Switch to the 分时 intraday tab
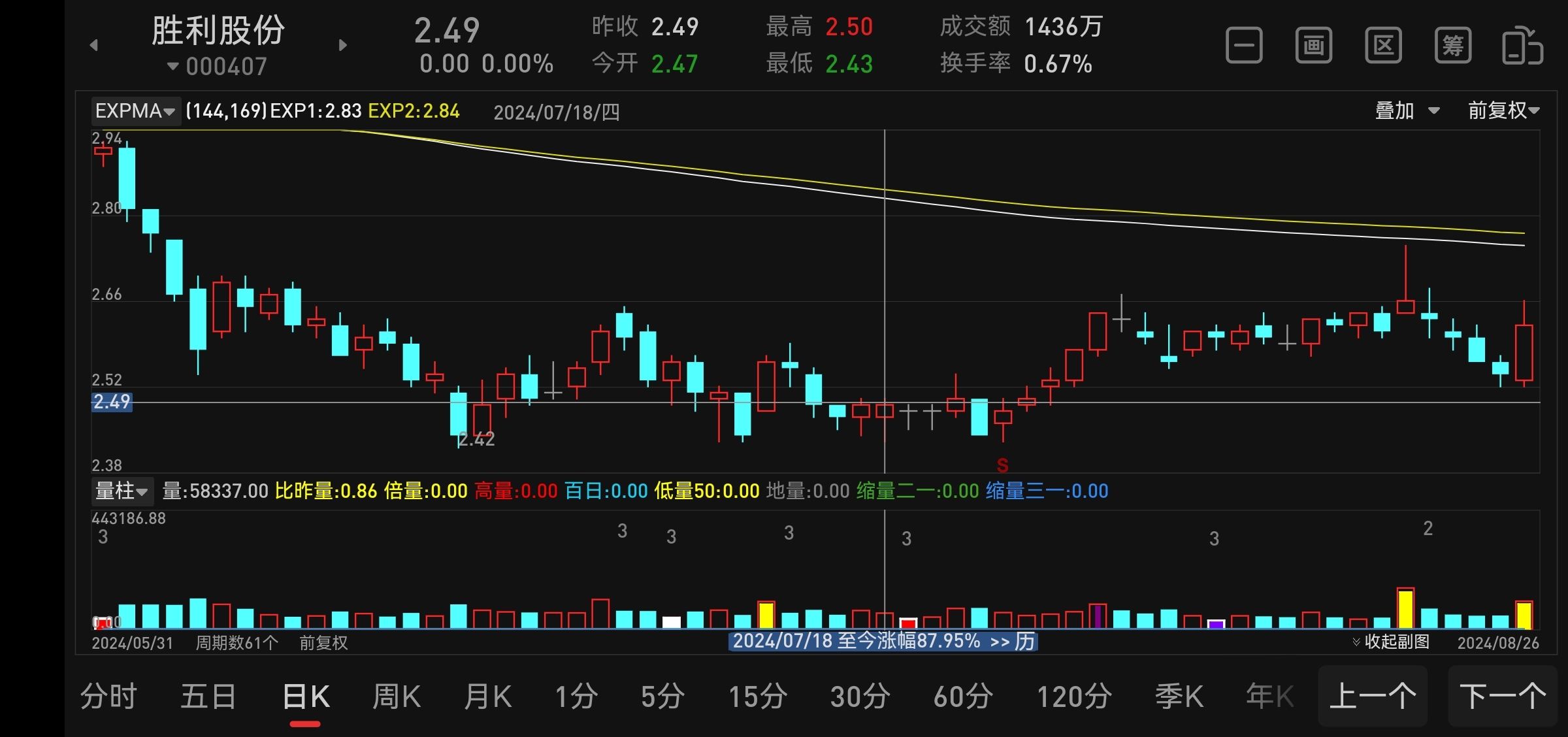The image size is (1568, 737). point(108,696)
